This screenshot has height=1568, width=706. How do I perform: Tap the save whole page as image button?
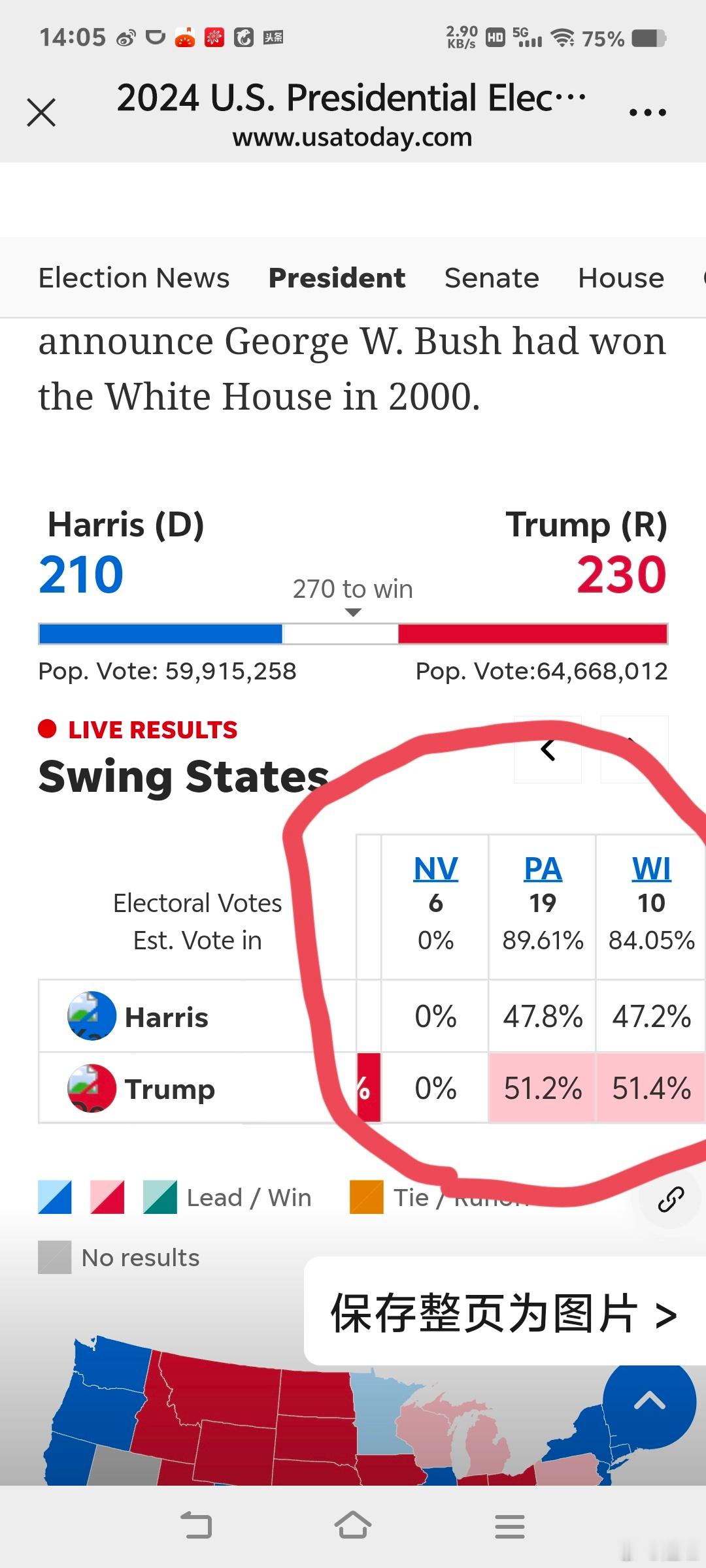point(503,1313)
